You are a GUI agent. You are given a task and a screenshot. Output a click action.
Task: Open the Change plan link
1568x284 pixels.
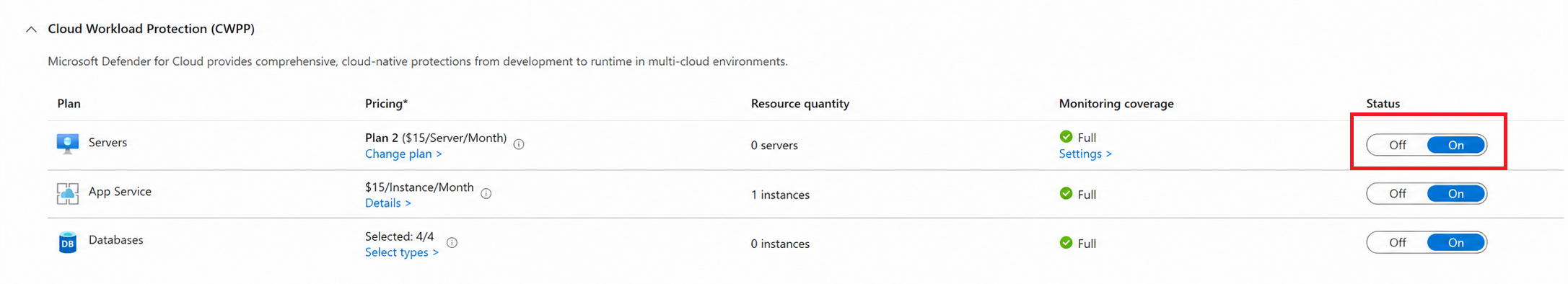[x=403, y=154]
